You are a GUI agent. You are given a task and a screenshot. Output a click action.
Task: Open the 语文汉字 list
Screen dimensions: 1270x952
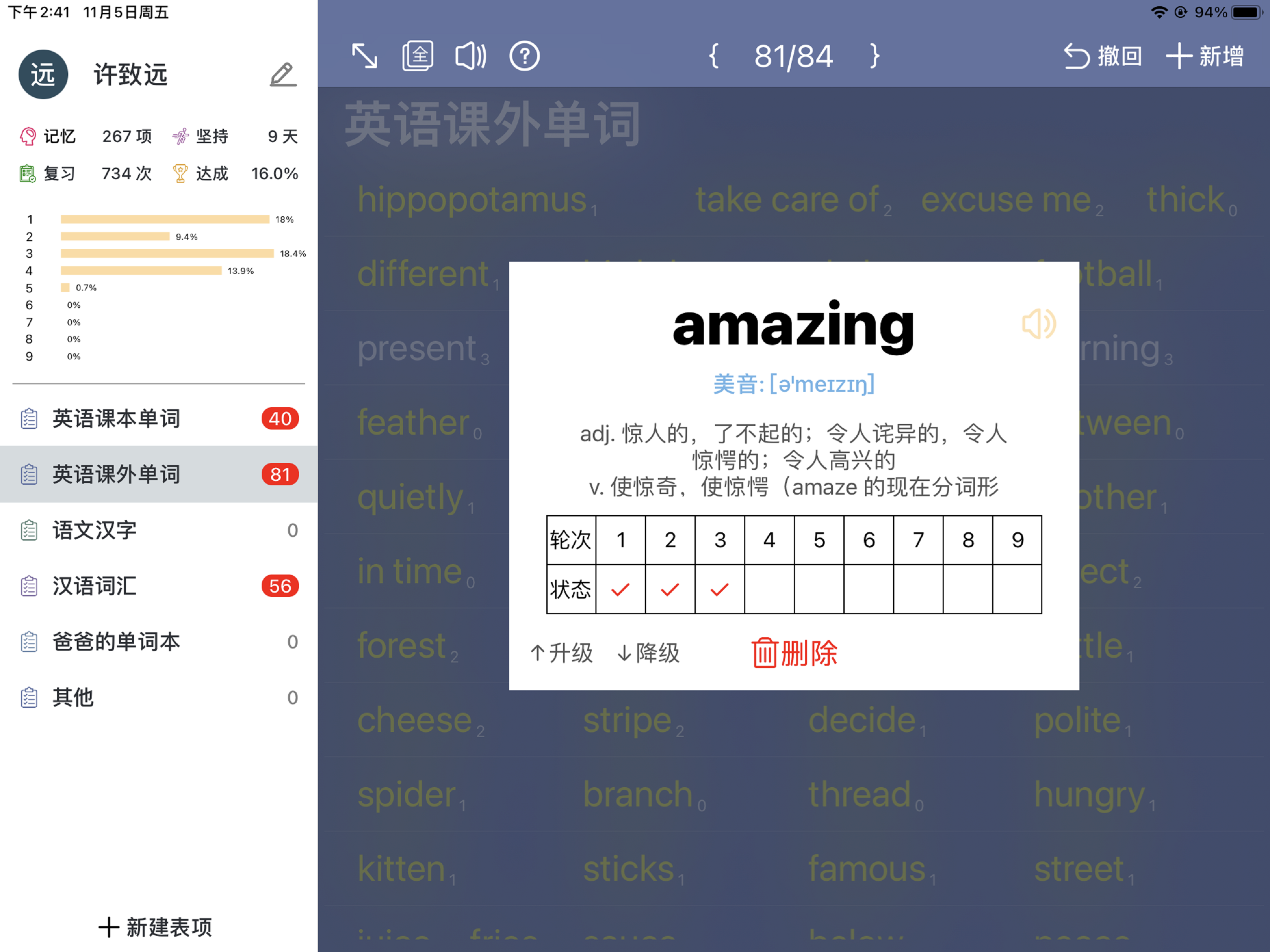(x=159, y=530)
